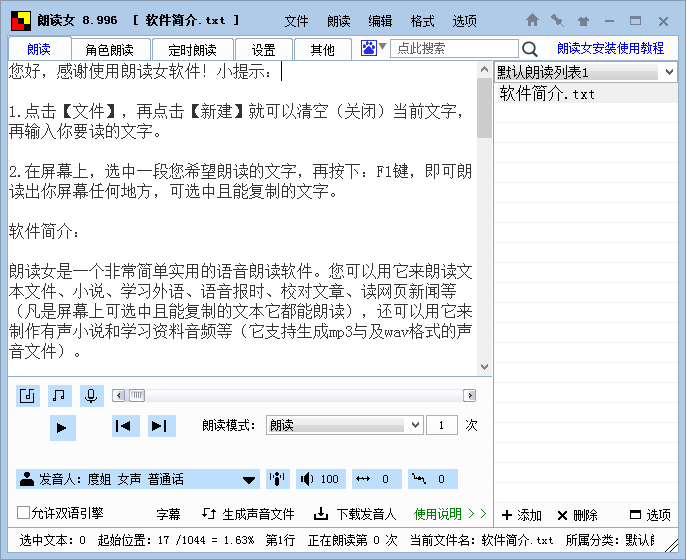Click the speaker person icon
Screen dimensions: 686x560
(x=27, y=479)
